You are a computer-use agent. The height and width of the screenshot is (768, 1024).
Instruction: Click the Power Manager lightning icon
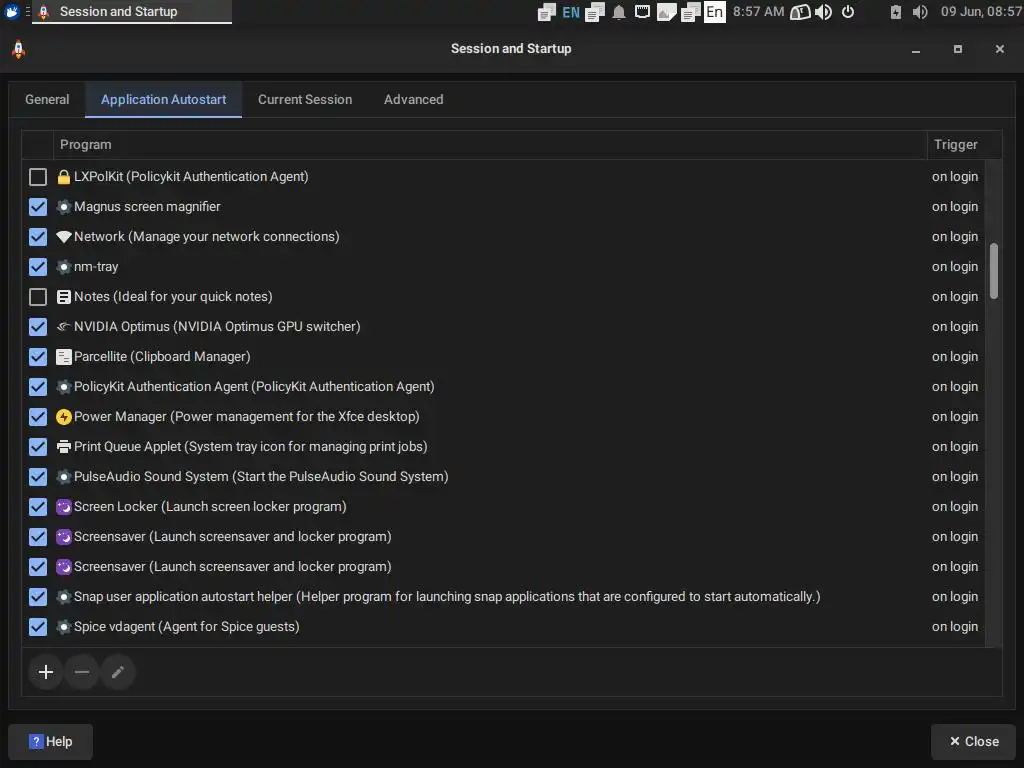(63, 417)
